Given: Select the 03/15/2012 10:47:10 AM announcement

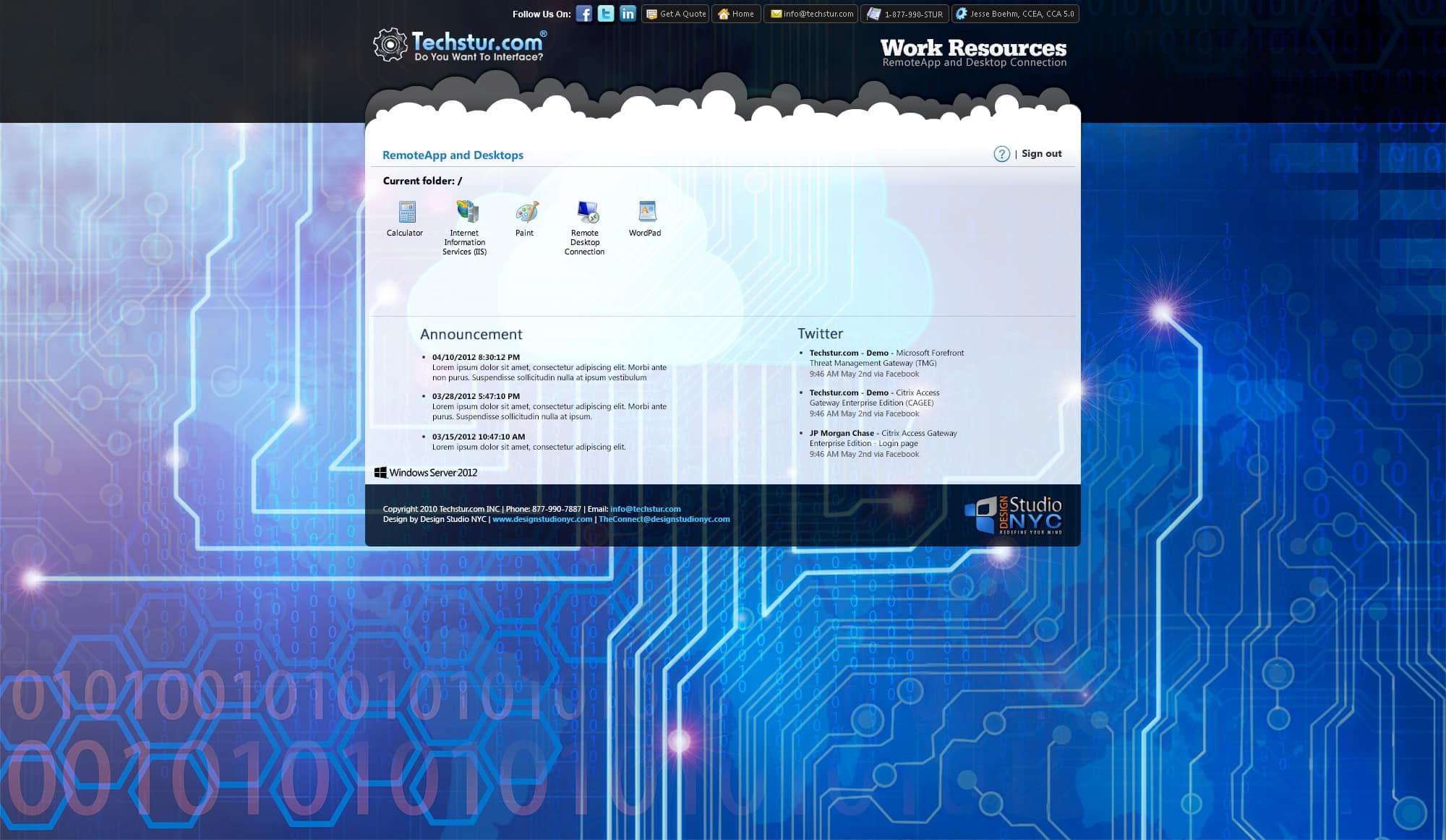Looking at the screenshot, I should tap(529, 442).
